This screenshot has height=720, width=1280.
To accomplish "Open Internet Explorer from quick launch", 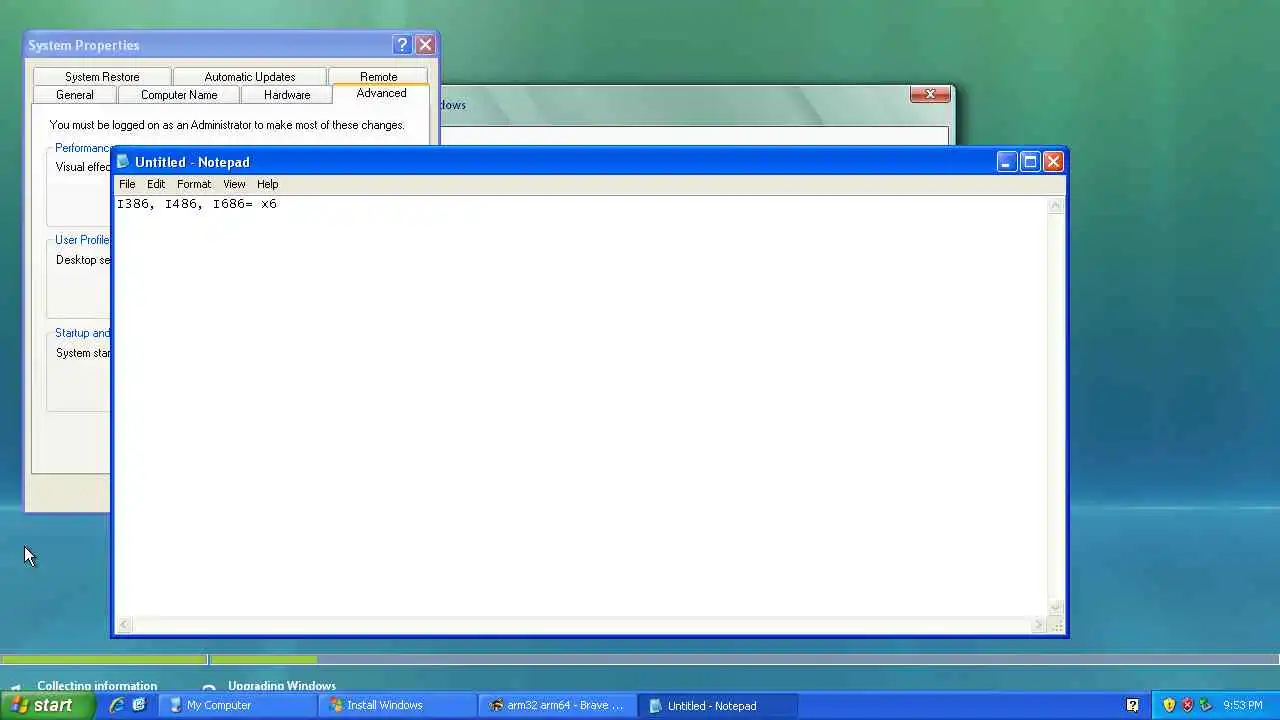I will click(x=116, y=705).
